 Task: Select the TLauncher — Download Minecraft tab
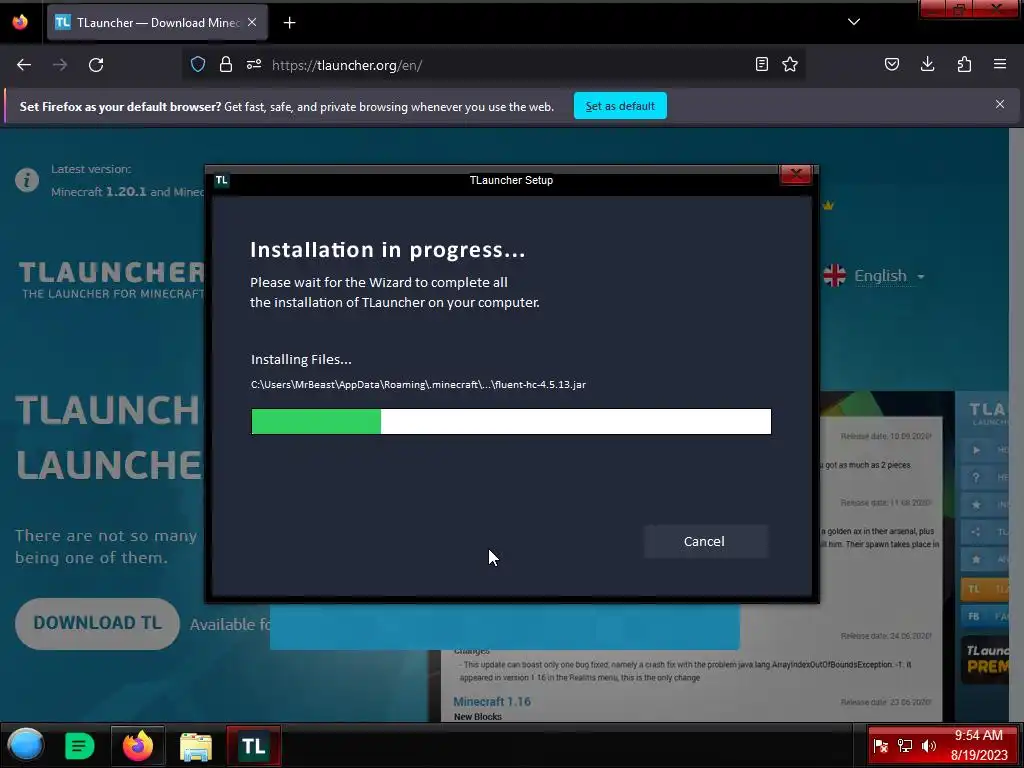click(157, 23)
